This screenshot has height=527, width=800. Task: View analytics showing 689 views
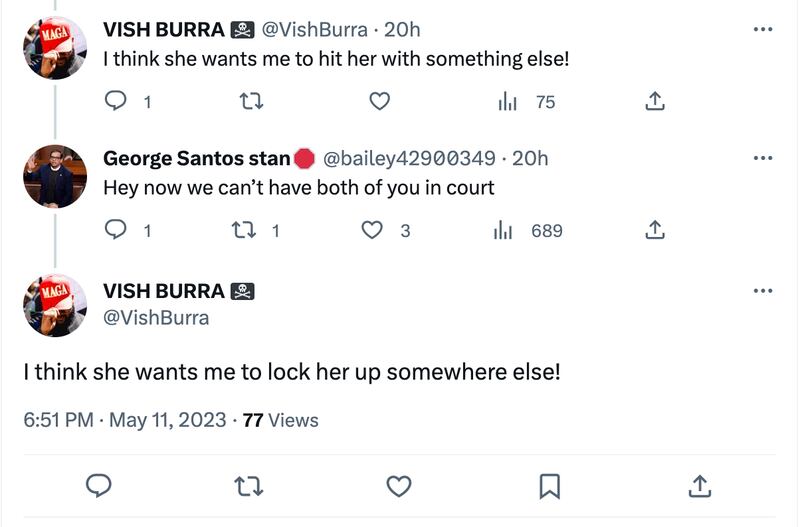[x=504, y=231]
